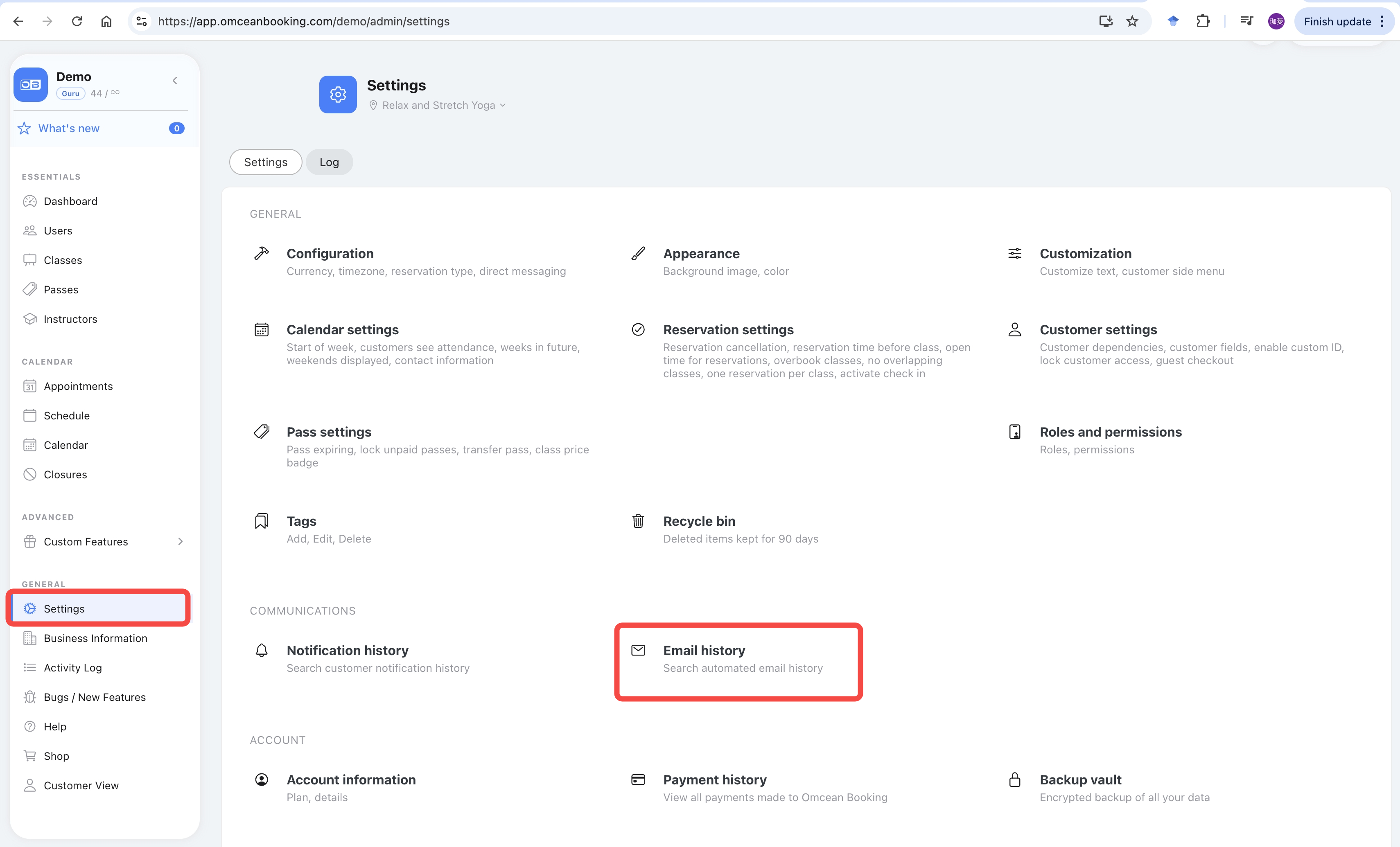Click the Tags bookmark icon

tap(261, 521)
